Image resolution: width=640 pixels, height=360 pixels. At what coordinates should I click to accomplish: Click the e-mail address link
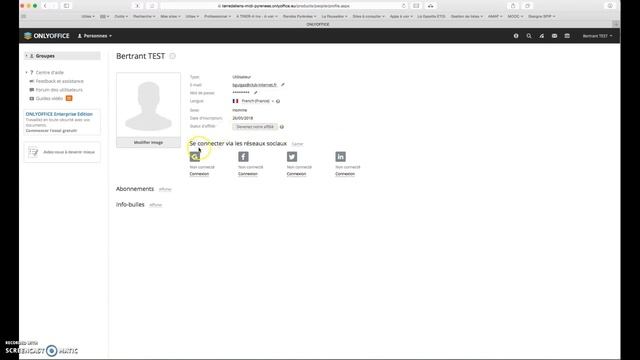[254, 85]
